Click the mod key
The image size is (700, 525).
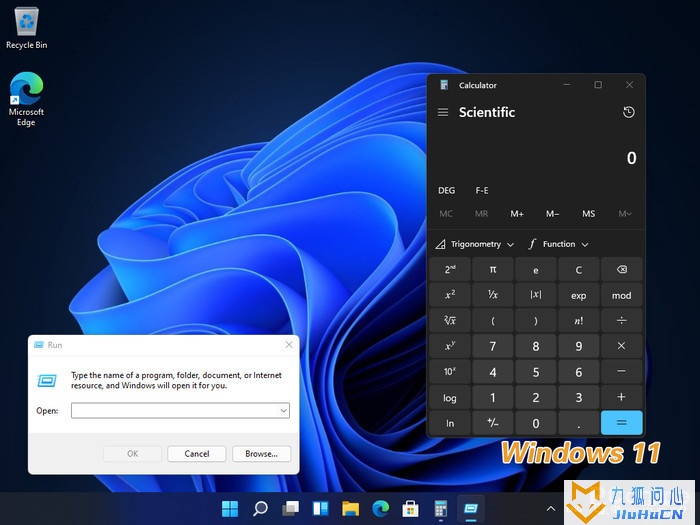click(x=621, y=295)
